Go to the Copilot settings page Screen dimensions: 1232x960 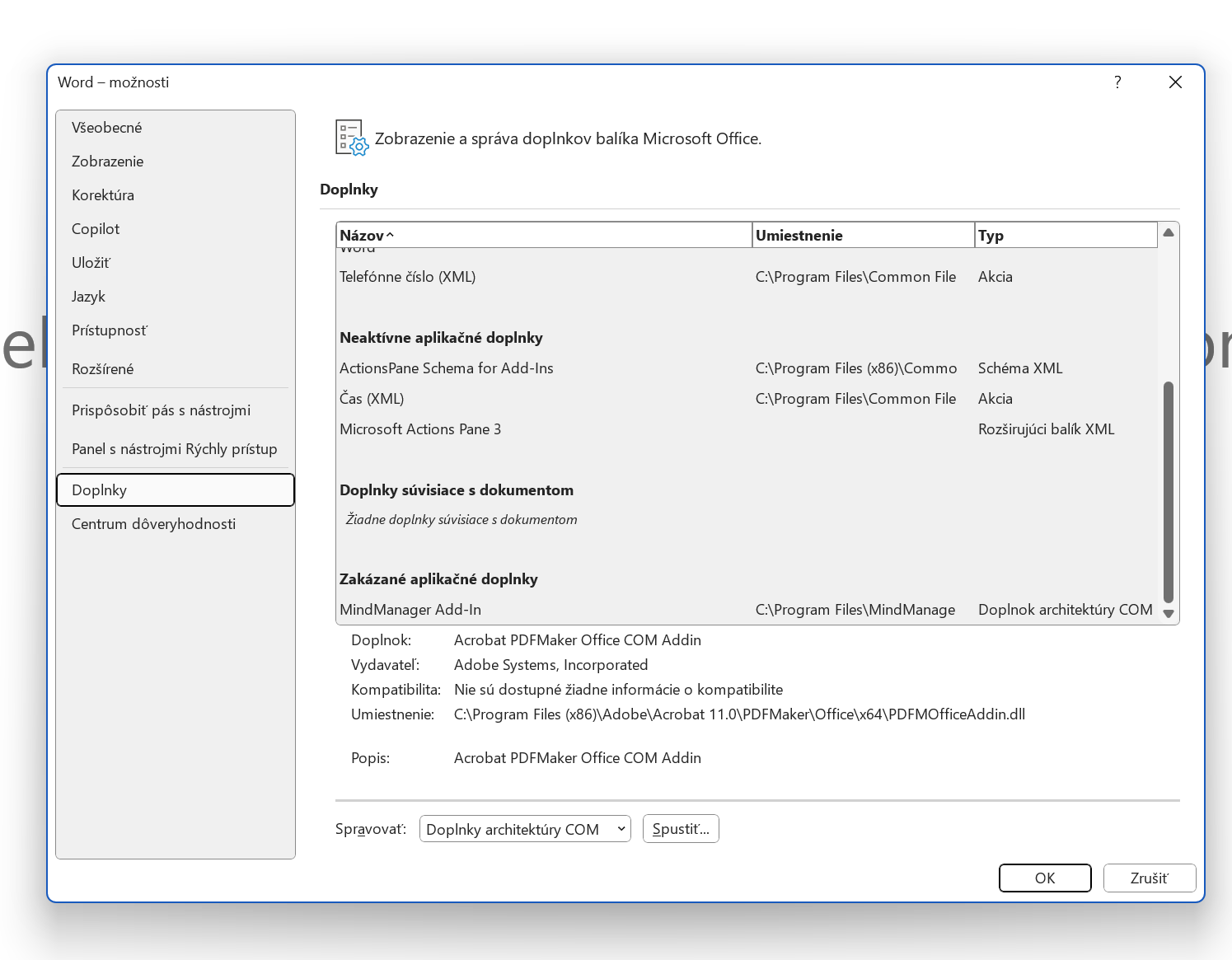click(96, 229)
